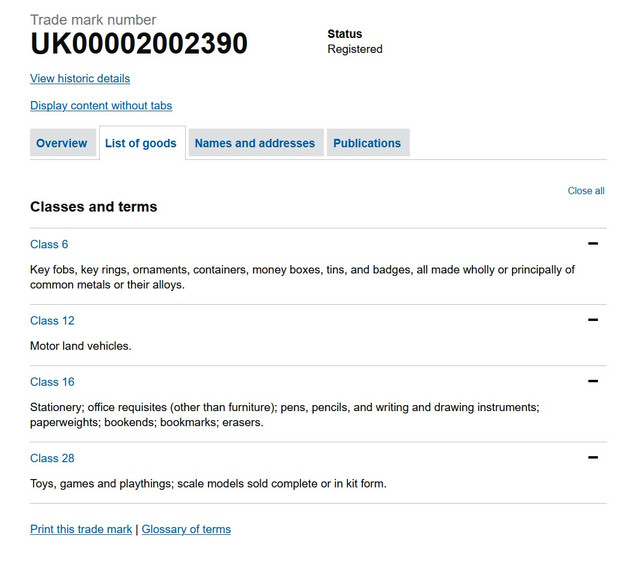
Task: Toggle the Class 6 heading
Action: [x=49, y=244]
